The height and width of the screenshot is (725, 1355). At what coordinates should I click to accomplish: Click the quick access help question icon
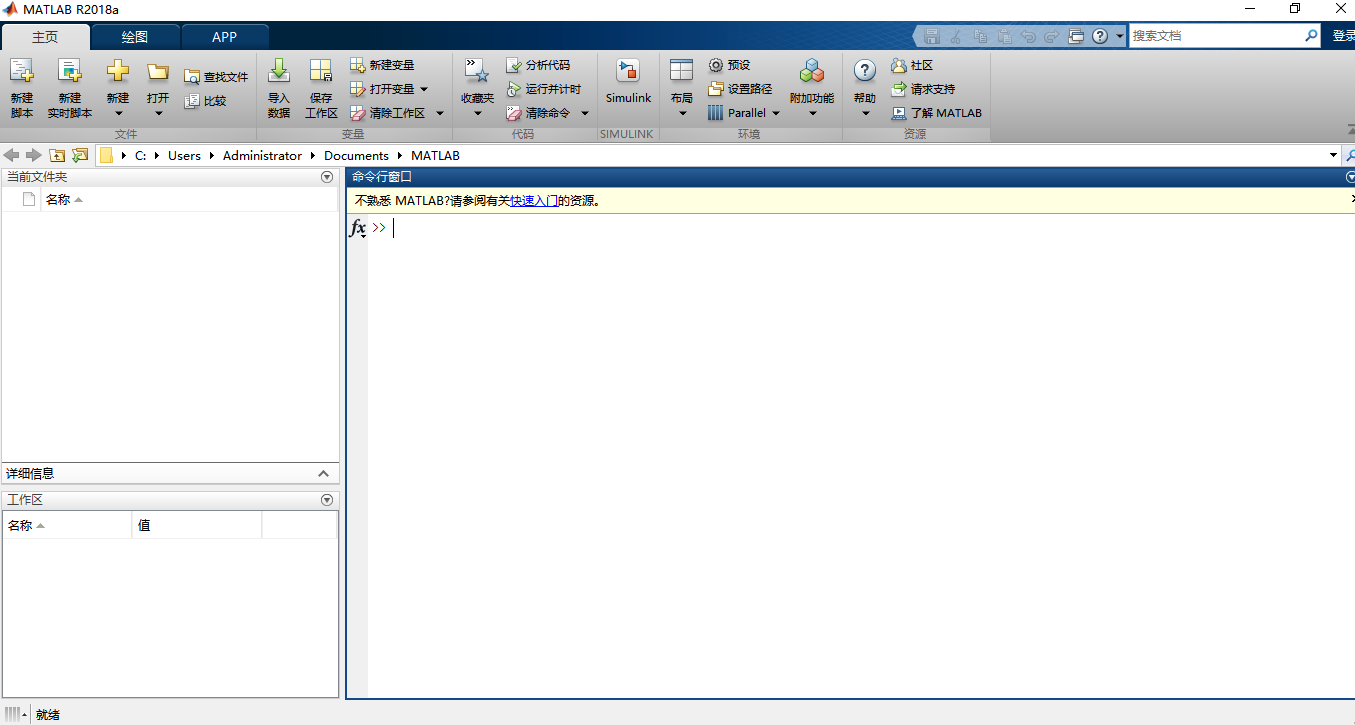tap(1100, 36)
